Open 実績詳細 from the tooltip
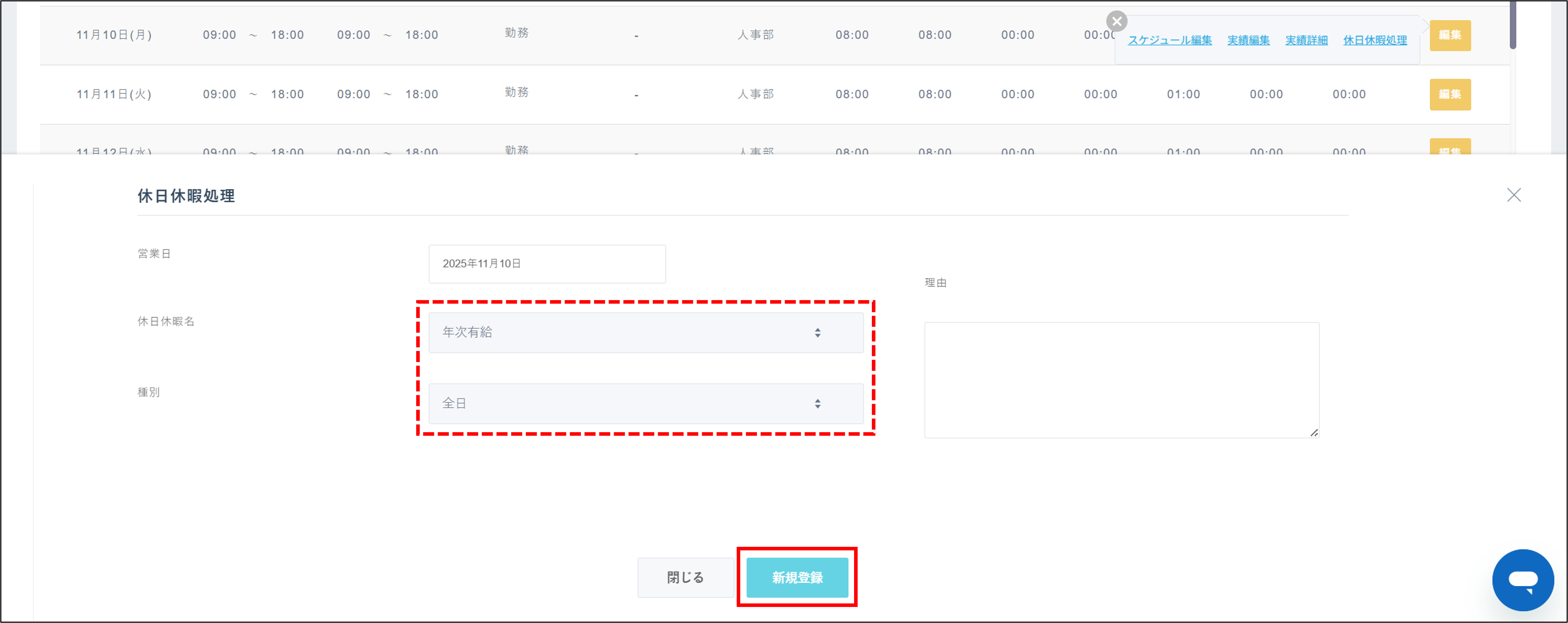Image resolution: width=1568 pixels, height=623 pixels. [1305, 40]
